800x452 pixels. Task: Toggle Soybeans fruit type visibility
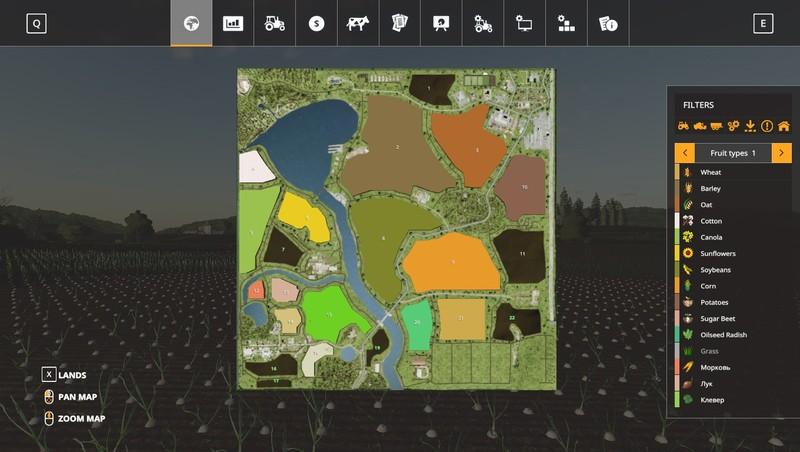pyautogui.click(x=733, y=270)
